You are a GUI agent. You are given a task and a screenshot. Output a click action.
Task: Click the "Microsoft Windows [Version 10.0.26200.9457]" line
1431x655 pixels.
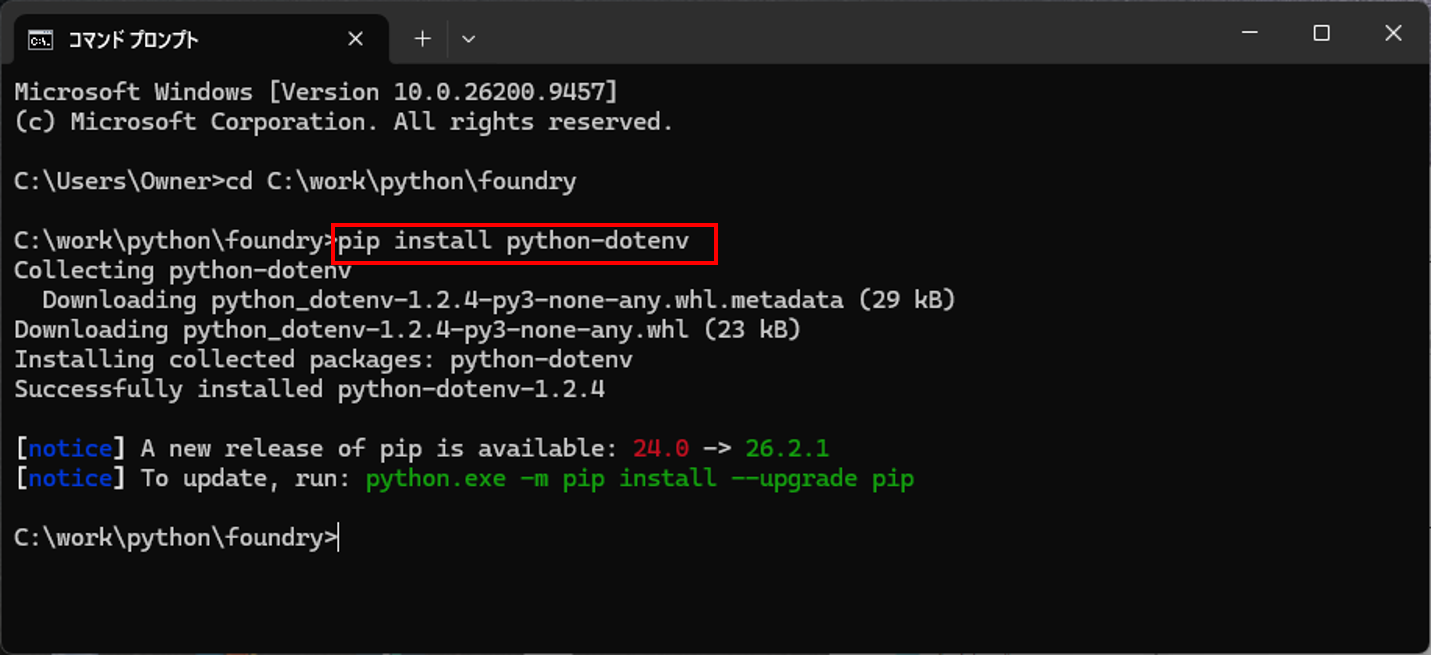tap(316, 92)
